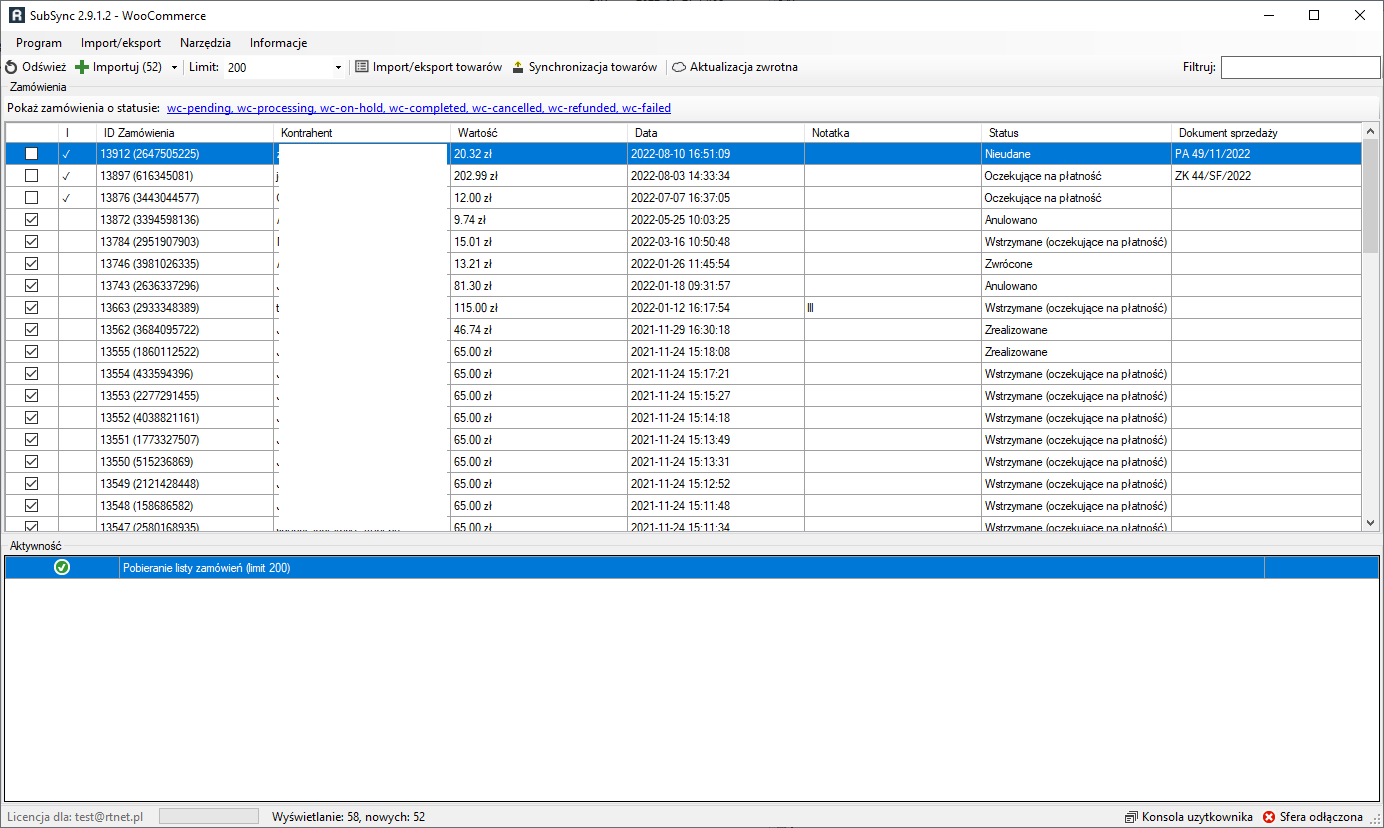Viewport: 1384px width, 828px height.
Task: Click the Zwrócone status cell
Action: point(1076,264)
